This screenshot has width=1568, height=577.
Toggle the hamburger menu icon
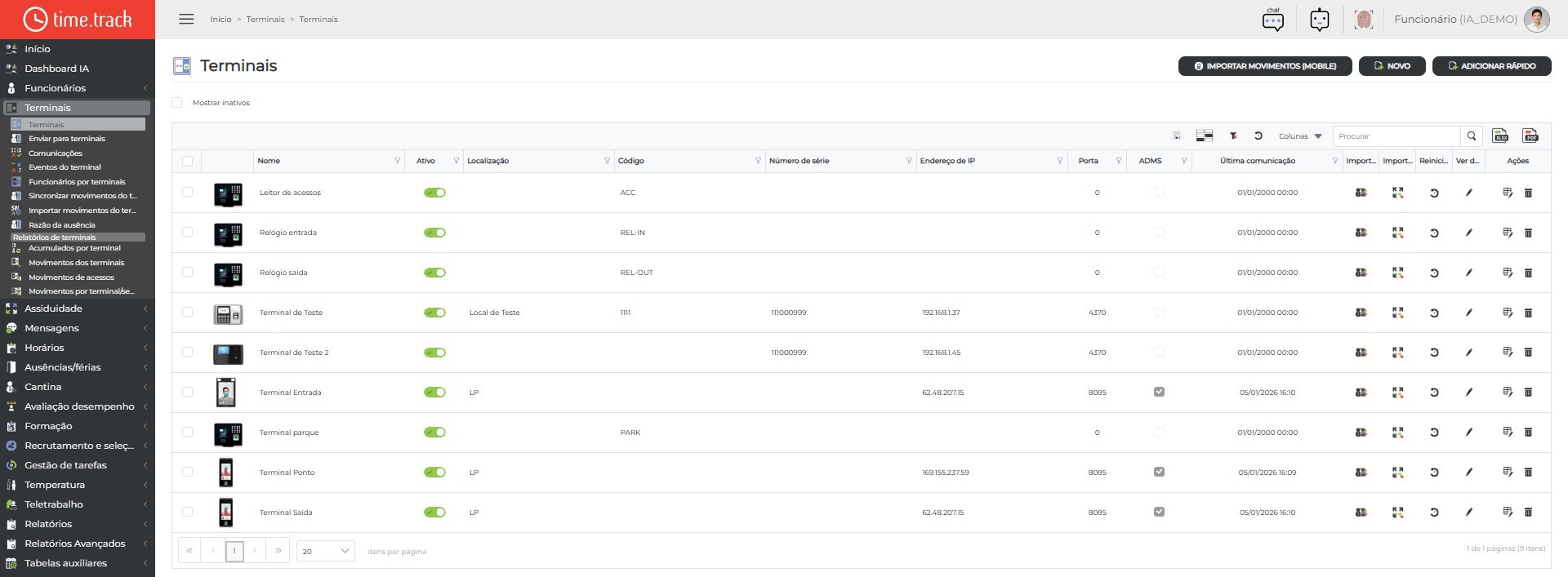pyautogui.click(x=186, y=19)
